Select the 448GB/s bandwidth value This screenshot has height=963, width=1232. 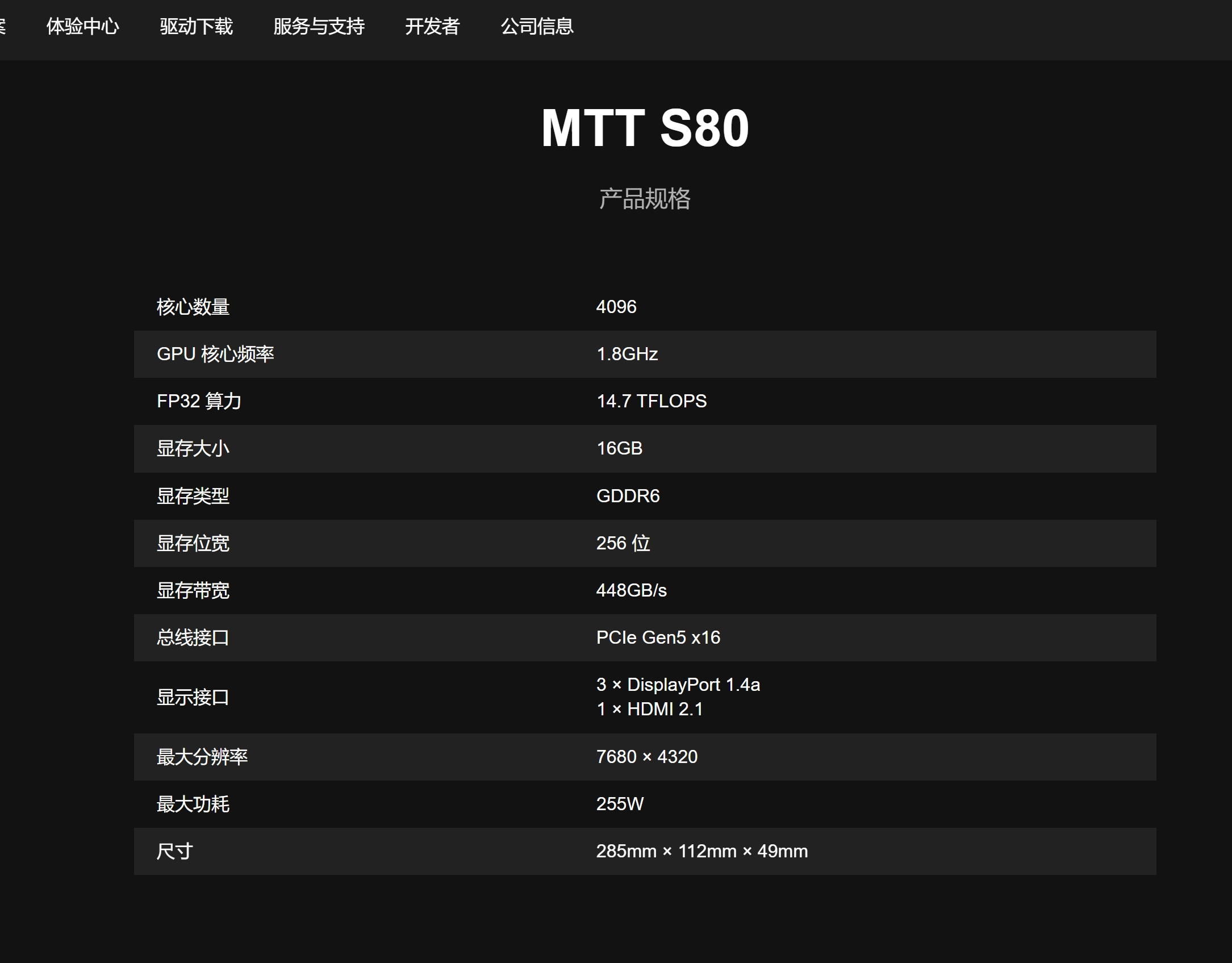click(x=631, y=590)
